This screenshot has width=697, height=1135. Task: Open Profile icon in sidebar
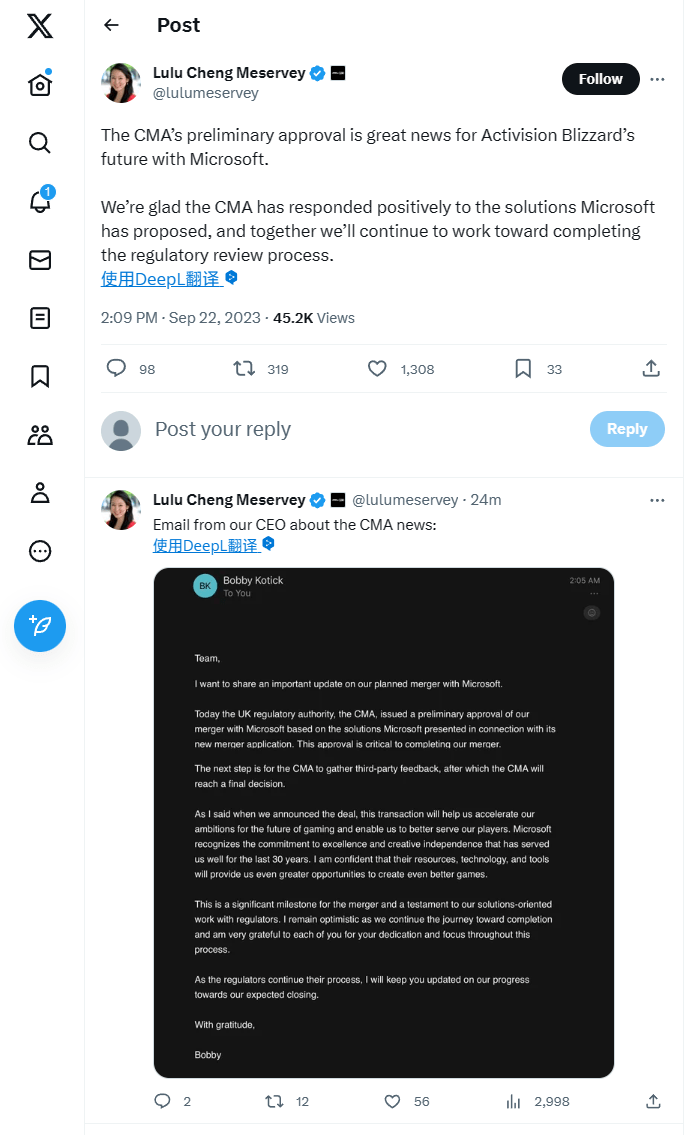pos(40,492)
